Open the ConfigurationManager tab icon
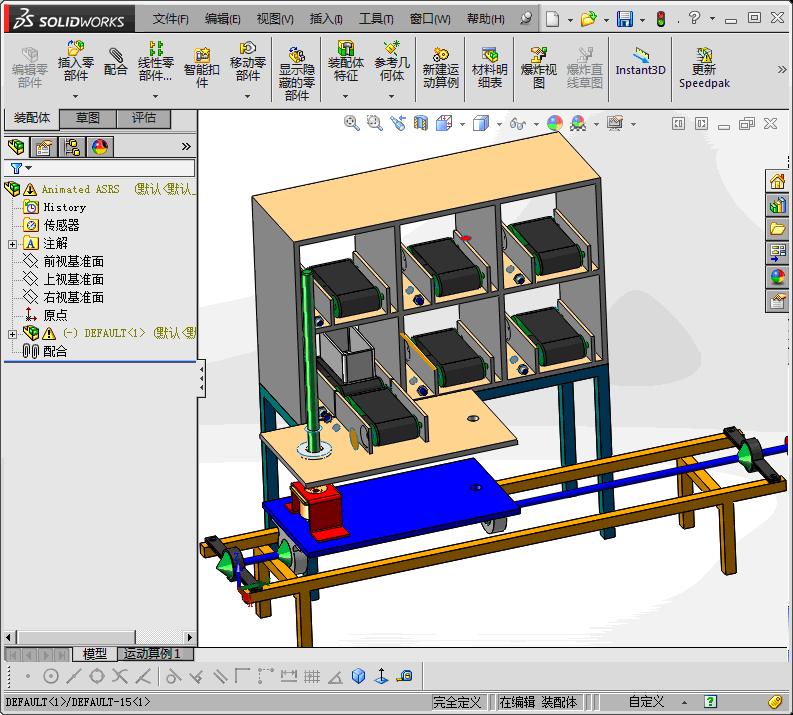Viewport: 793px width, 715px height. [x=72, y=147]
